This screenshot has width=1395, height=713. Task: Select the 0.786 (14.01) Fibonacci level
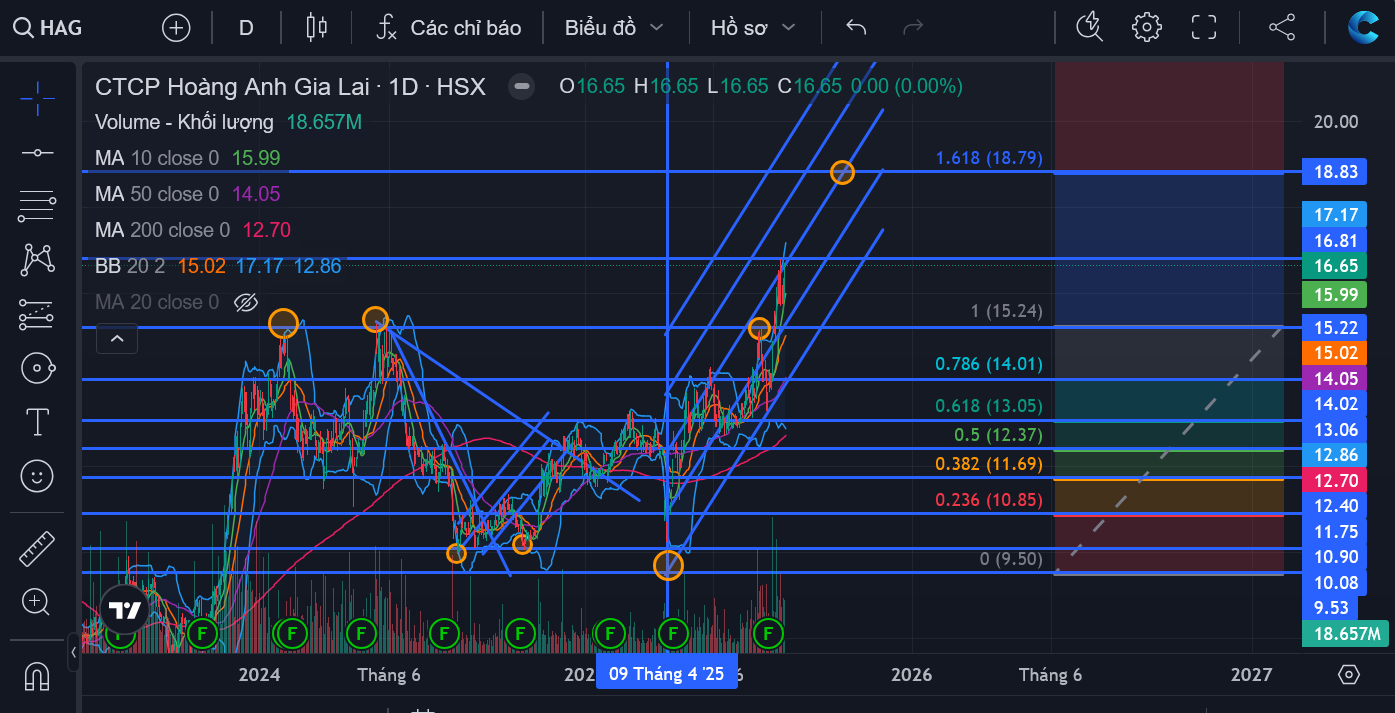point(989,364)
